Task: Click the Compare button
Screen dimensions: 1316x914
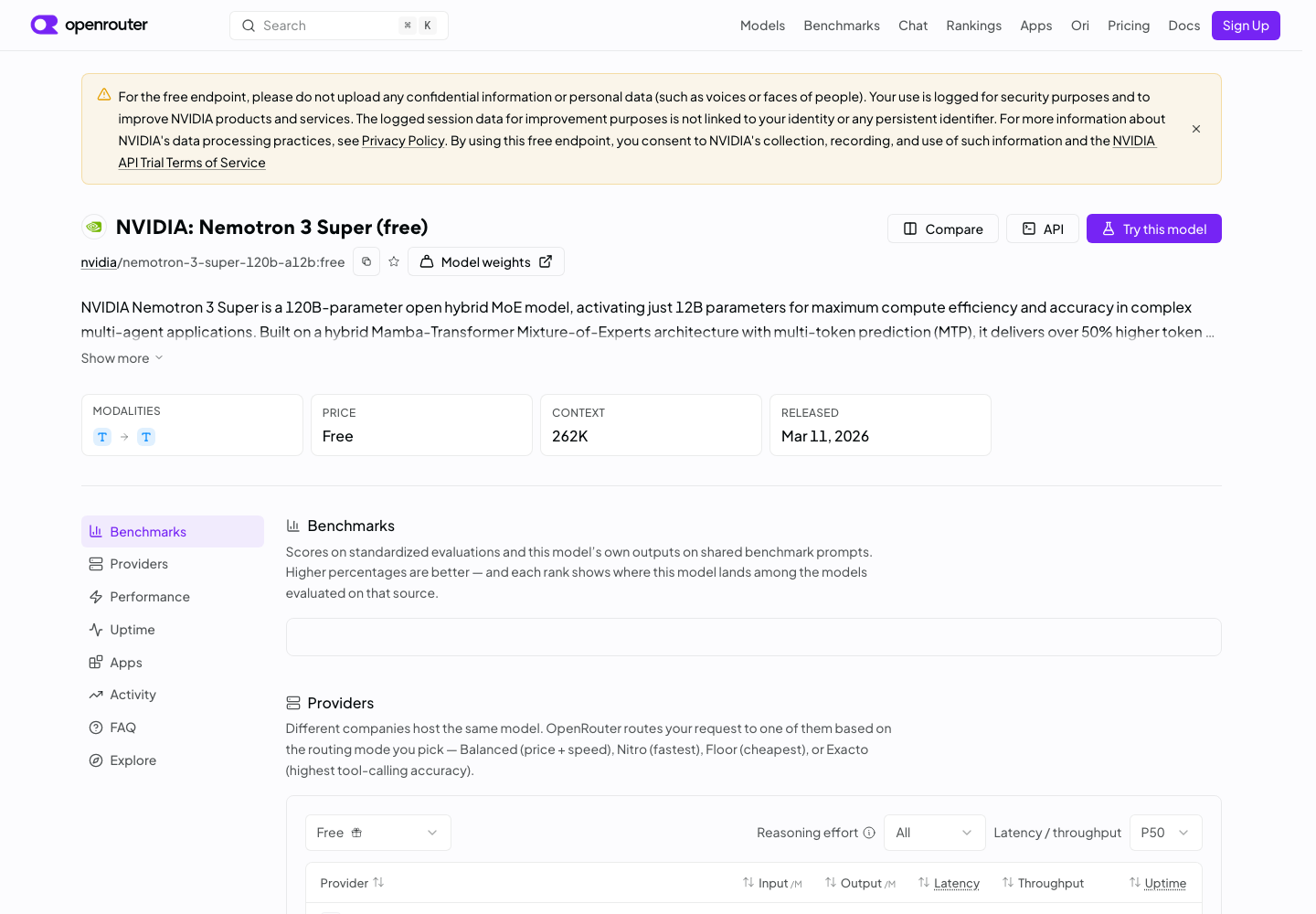Action: click(x=943, y=228)
